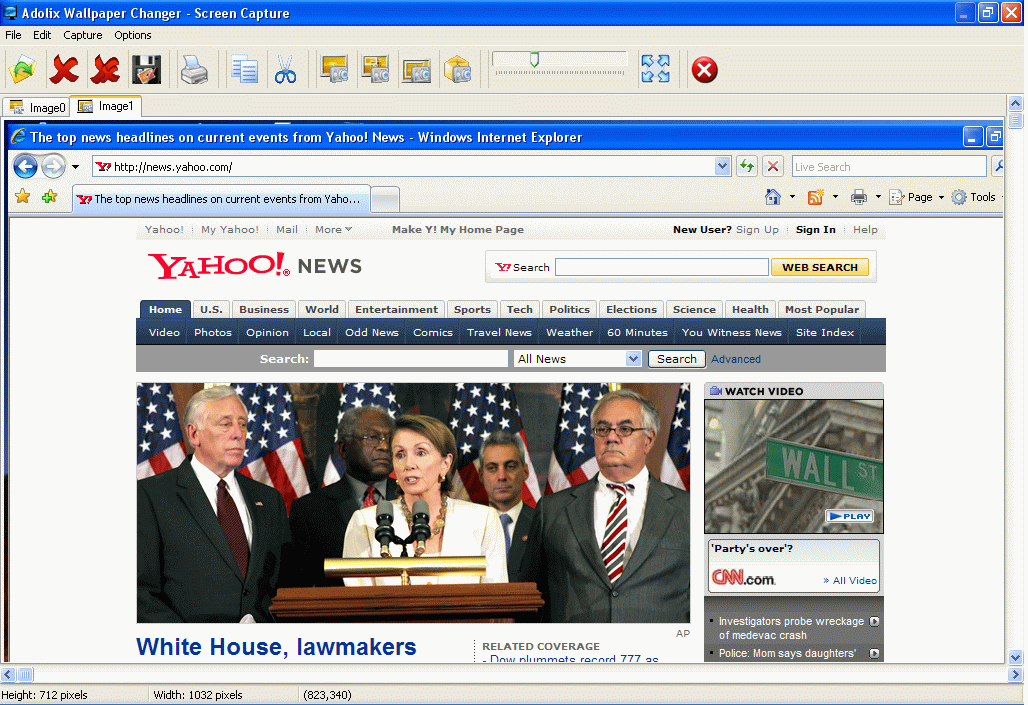
Task: Expand the dropdown beside IE RSS icon
Action: point(835,197)
